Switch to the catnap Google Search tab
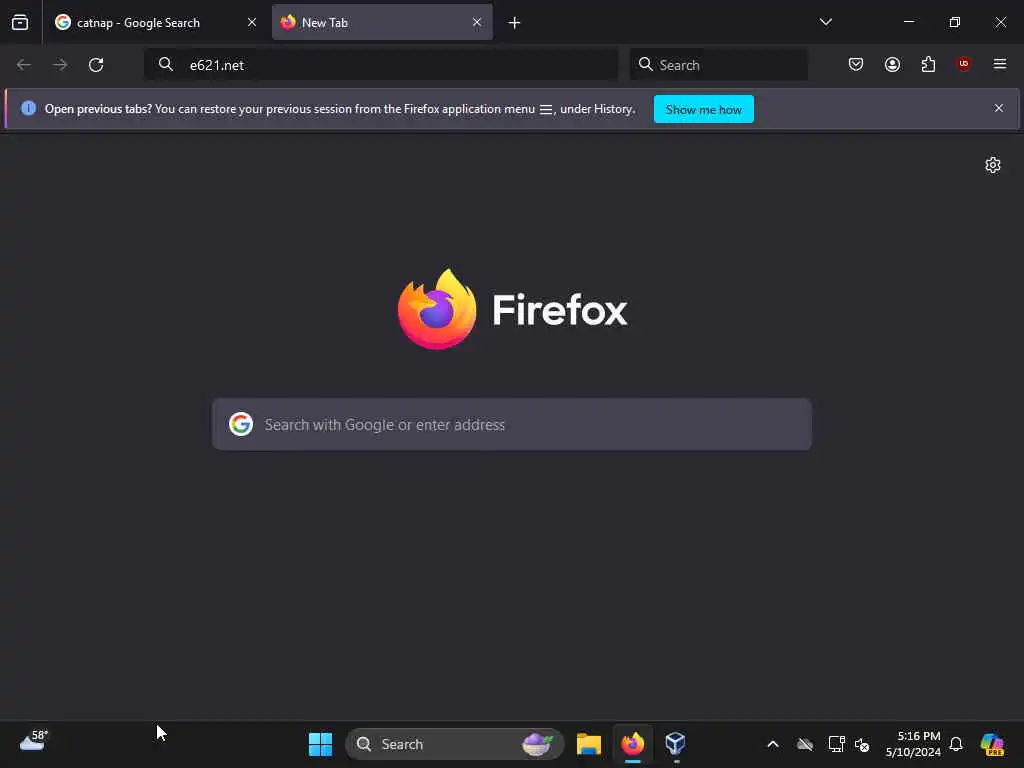The image size is (1024, 768). 155,22
